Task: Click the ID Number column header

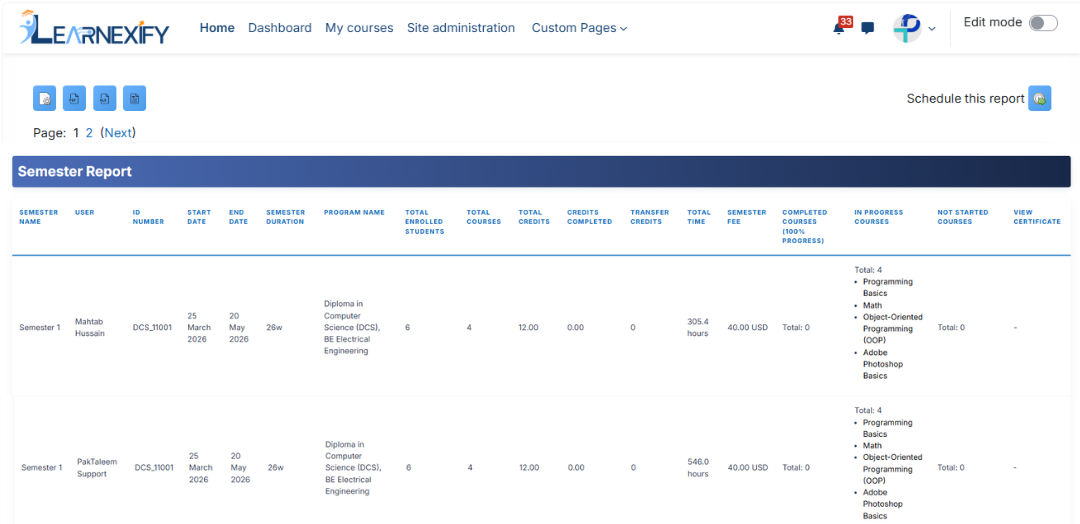Action: [x=148, y=217]
